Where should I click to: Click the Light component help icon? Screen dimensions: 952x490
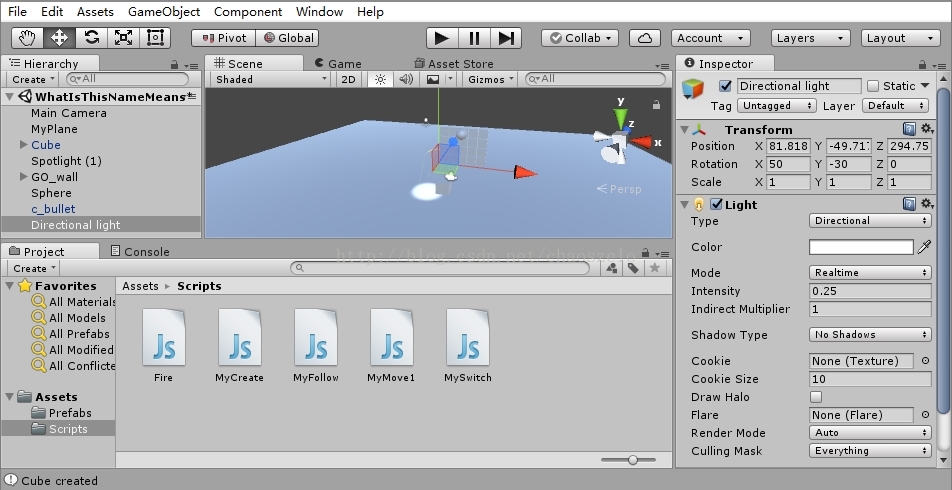(908, 205)
